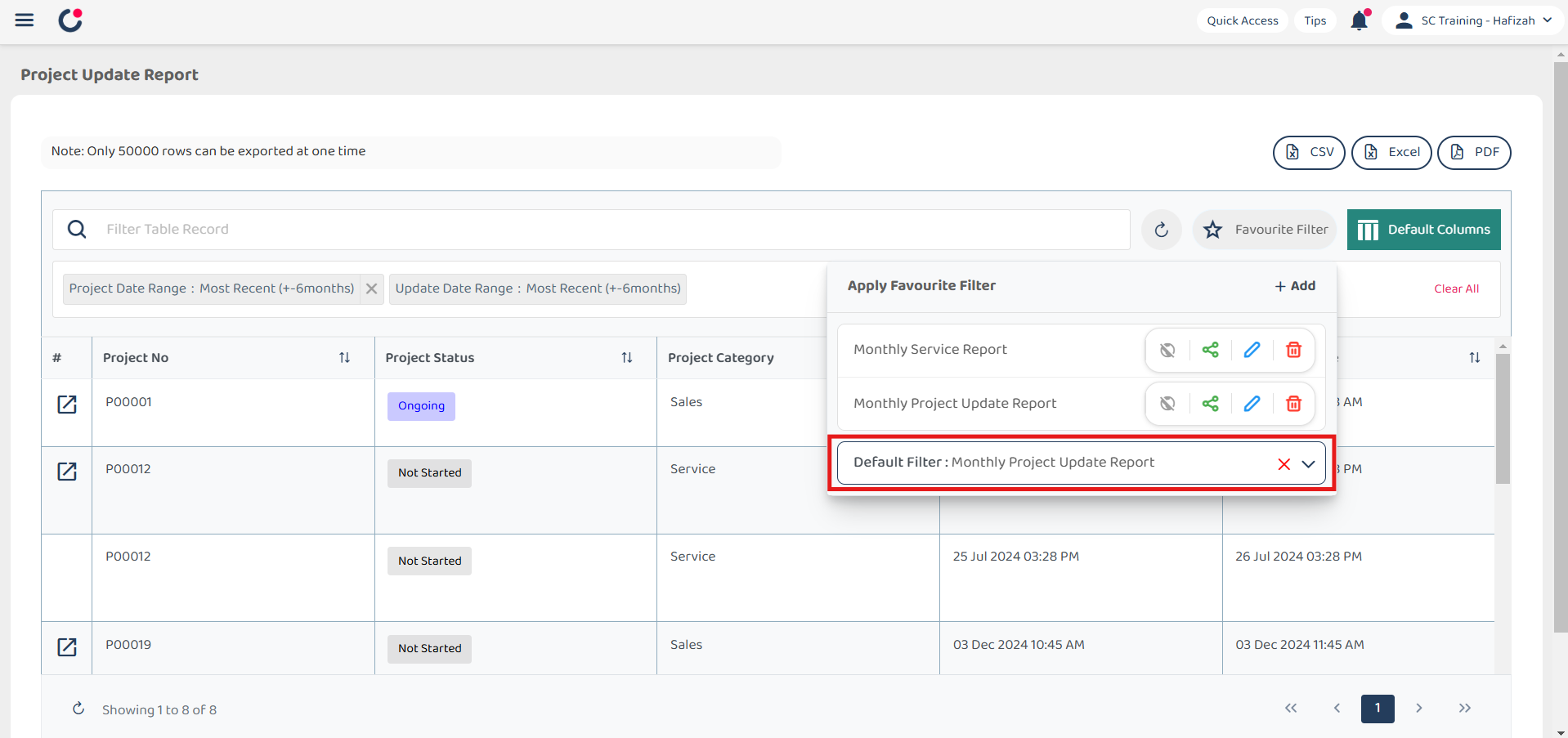This screenshot has width=1568, height=738.
Task: Sort by Project Status column
Action: (627, 358)
